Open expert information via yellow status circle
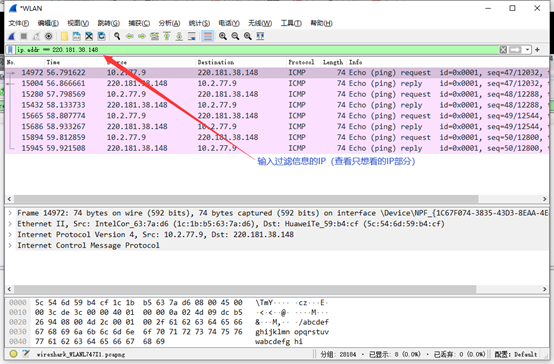The image size is (554, 364). [x=13, y=354]
